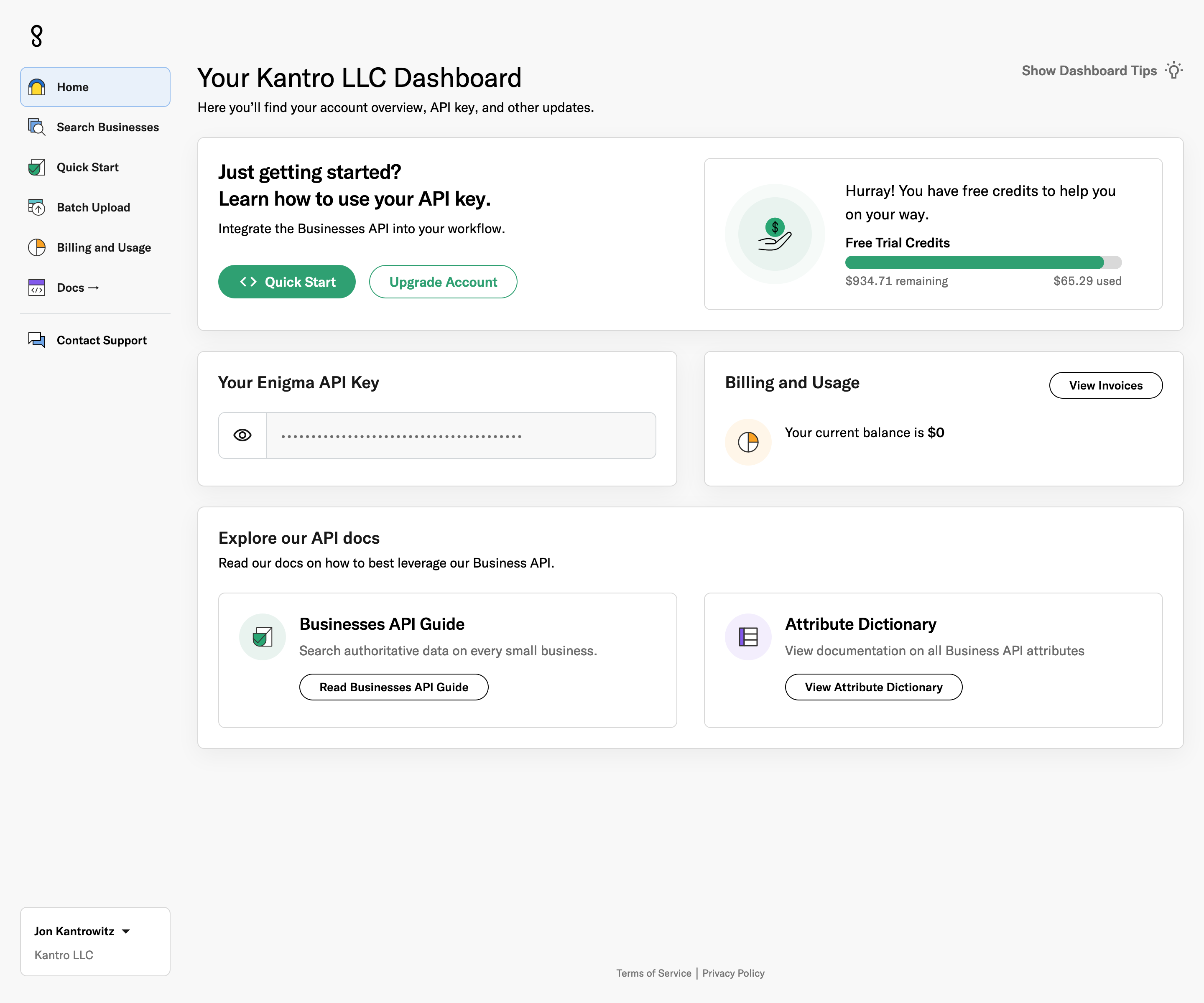Open Quick Start from the sidebar
1204x1003 pixels.
[x=95, y=167]
